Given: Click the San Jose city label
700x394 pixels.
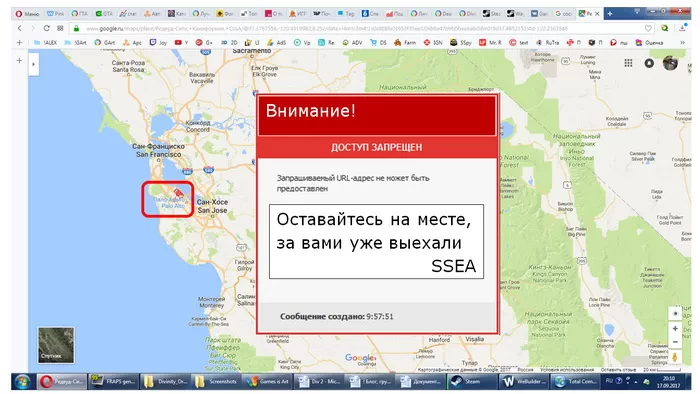Looking at the screenshot, I should [212, 206].
